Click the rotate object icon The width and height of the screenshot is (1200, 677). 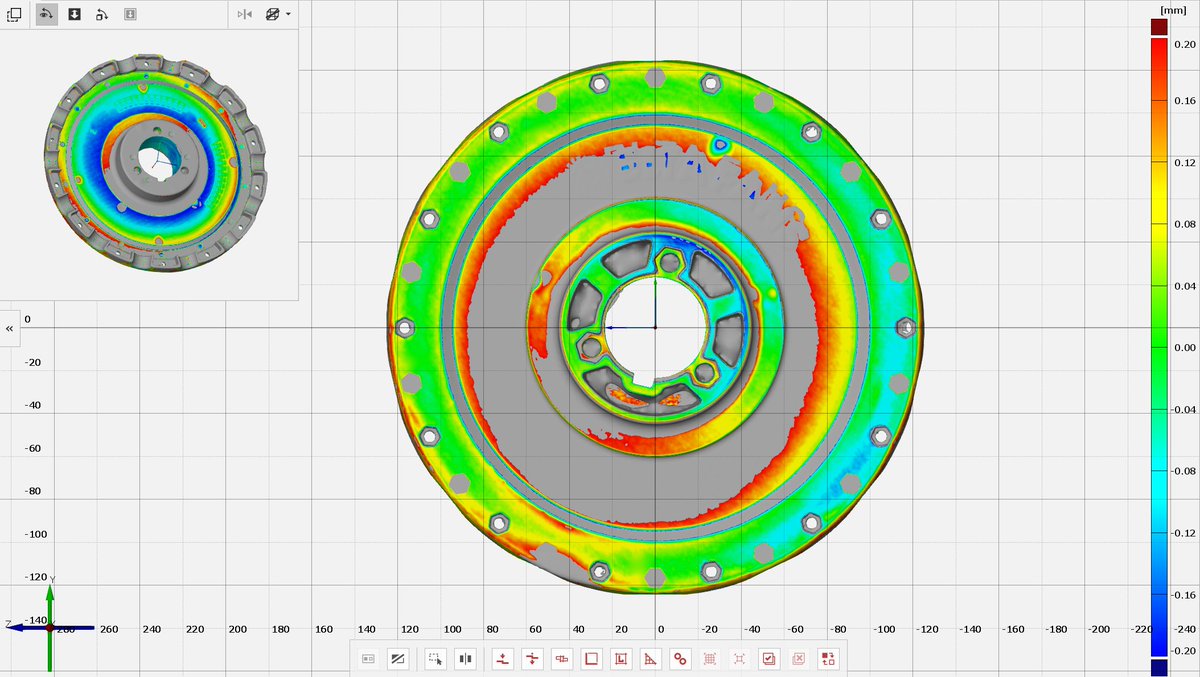pyautogui.click(x=102, y=14)
